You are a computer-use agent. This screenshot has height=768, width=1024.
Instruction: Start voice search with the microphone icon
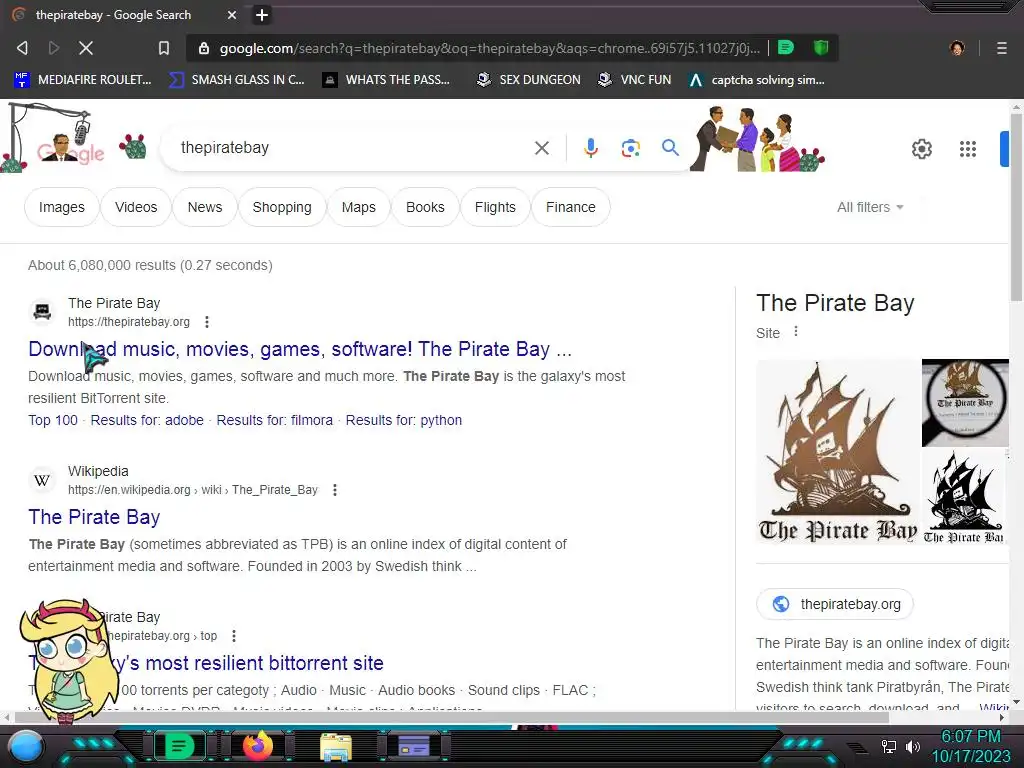click(590, 148)
